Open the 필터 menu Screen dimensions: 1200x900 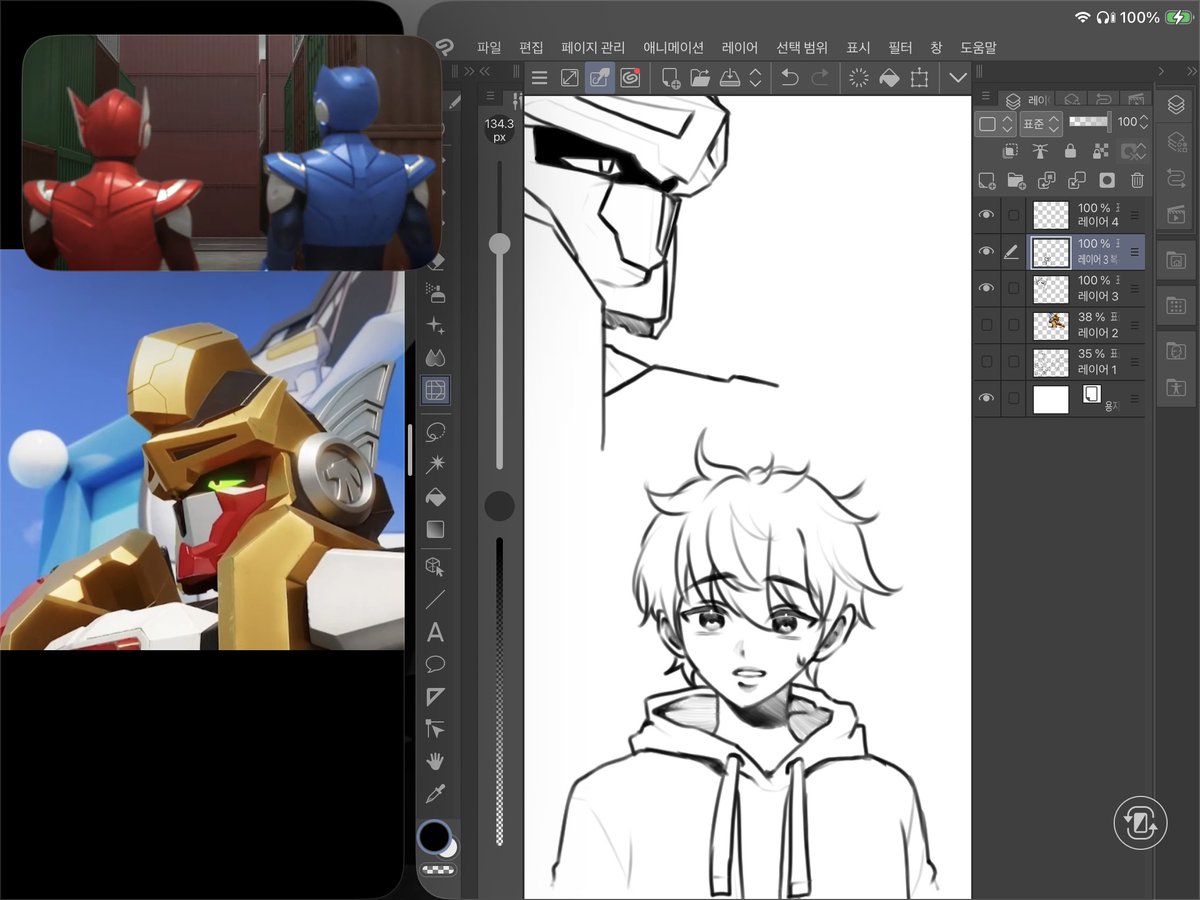tap(900, 47)
